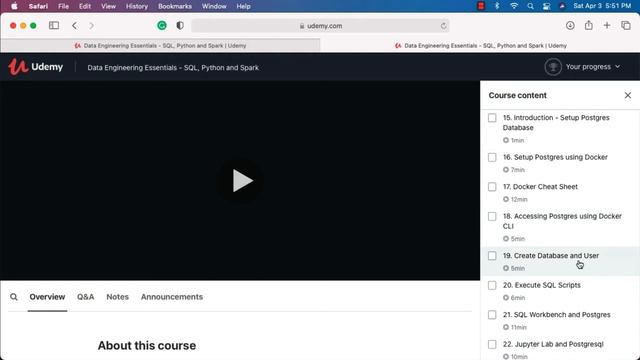Check lecture 19 Create Database and User
The width and height of the screenshot is (640, 360).
492,256
